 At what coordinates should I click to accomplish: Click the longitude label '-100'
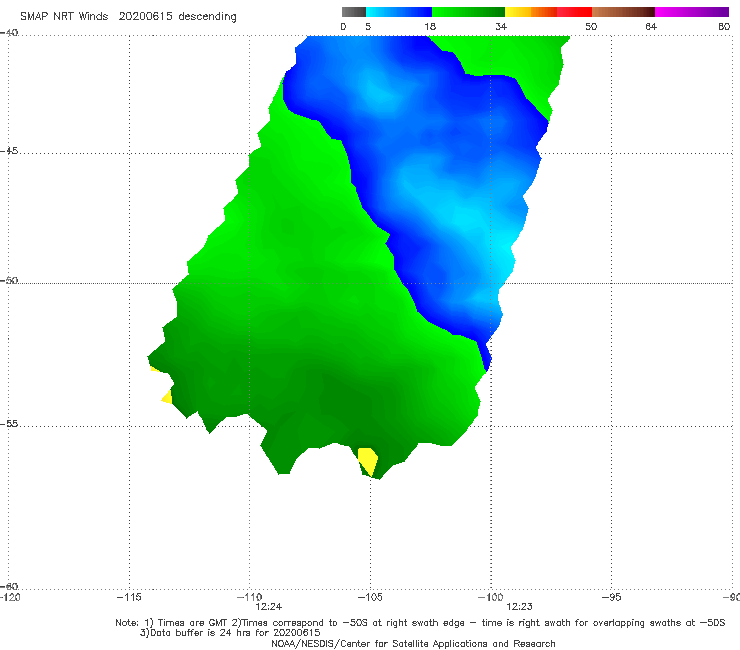click(490, 597)
